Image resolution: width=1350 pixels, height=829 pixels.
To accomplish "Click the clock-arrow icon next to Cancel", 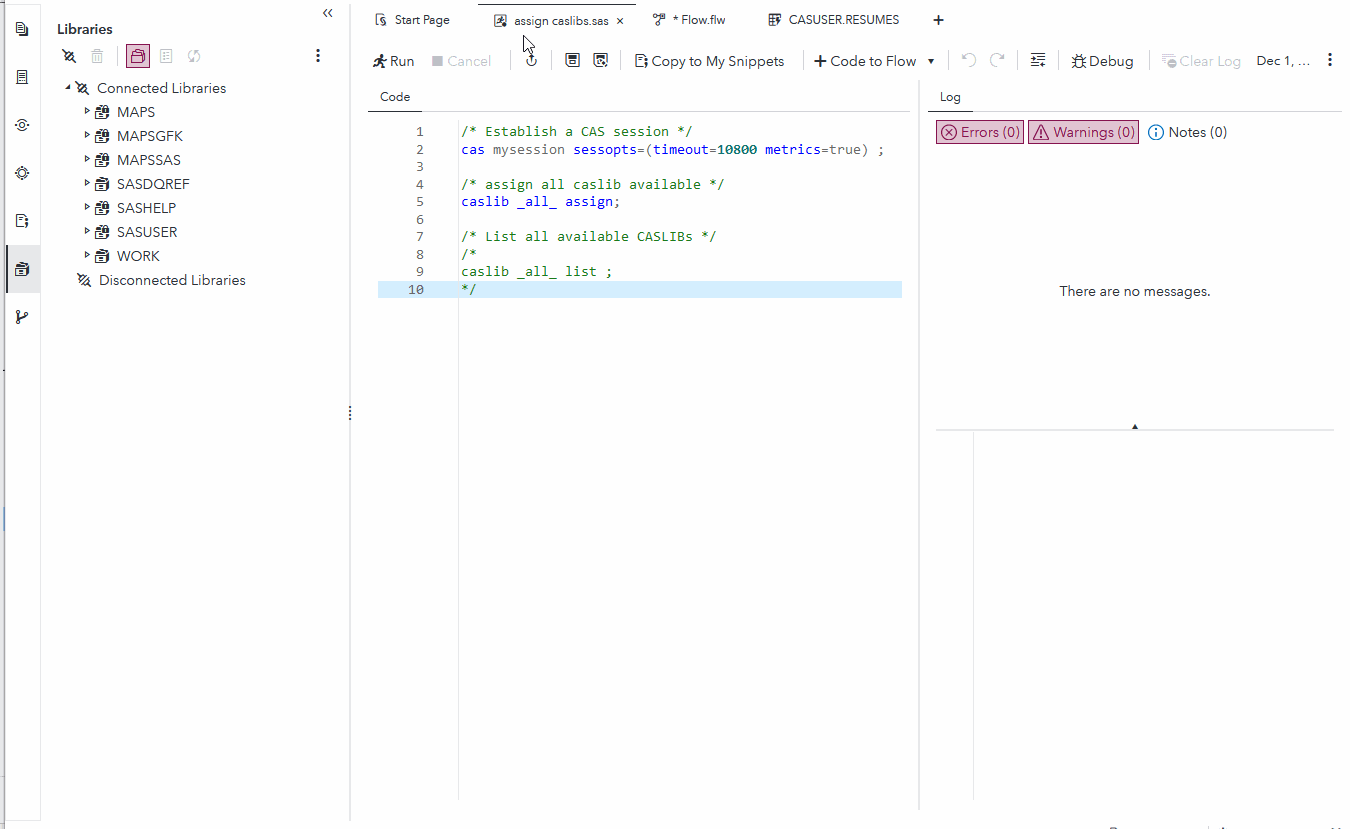I will point(532,61).
